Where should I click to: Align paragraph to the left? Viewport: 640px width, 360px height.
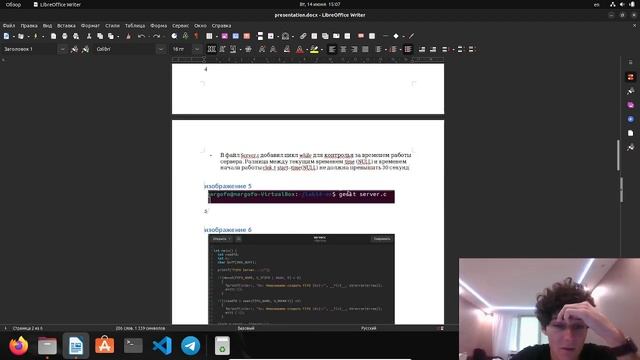(332, 49)
